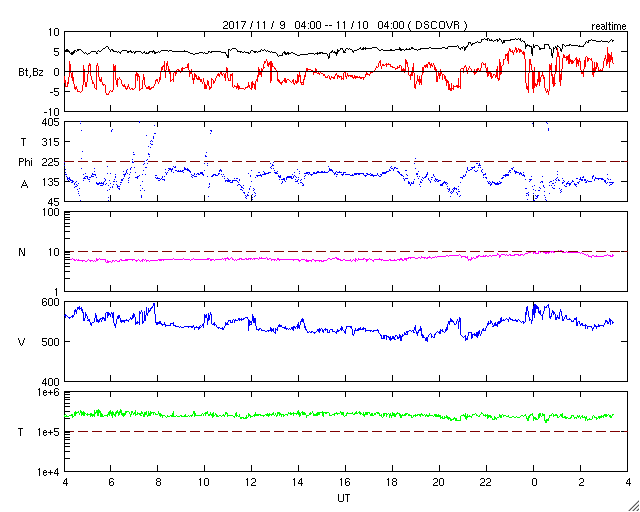Click the "135" tick label
The image size is (640, 512).
pyautogui.click(x=52, y=182)
